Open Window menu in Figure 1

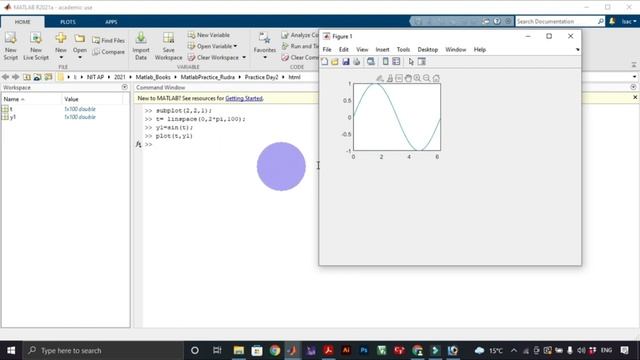tap(456, 49)
